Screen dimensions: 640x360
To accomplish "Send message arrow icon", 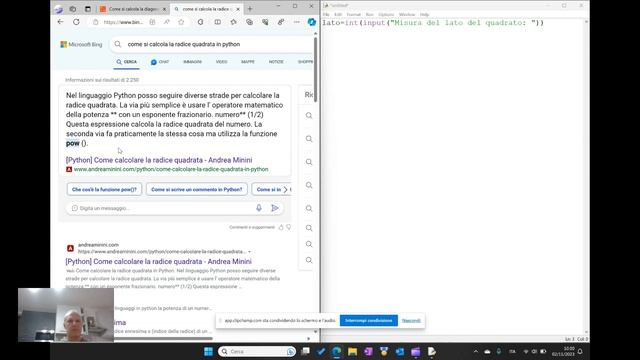I will coord(275,208).
